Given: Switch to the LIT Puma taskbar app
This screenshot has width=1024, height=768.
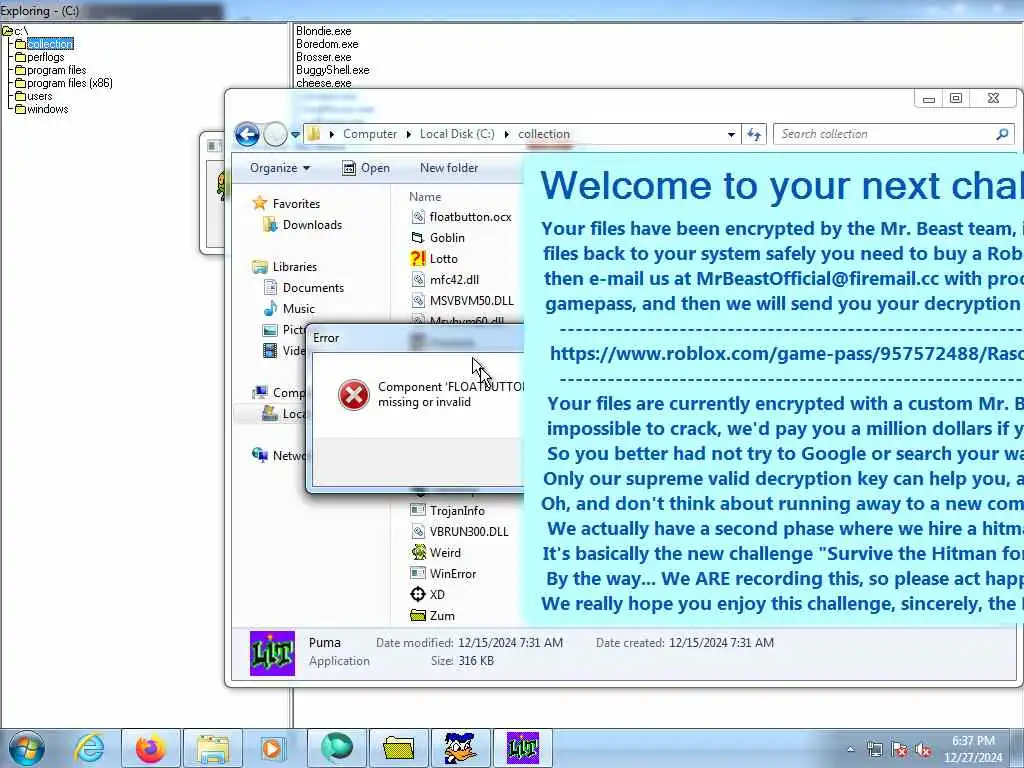Looking at the screenshot, I should (x=522, y=748).
